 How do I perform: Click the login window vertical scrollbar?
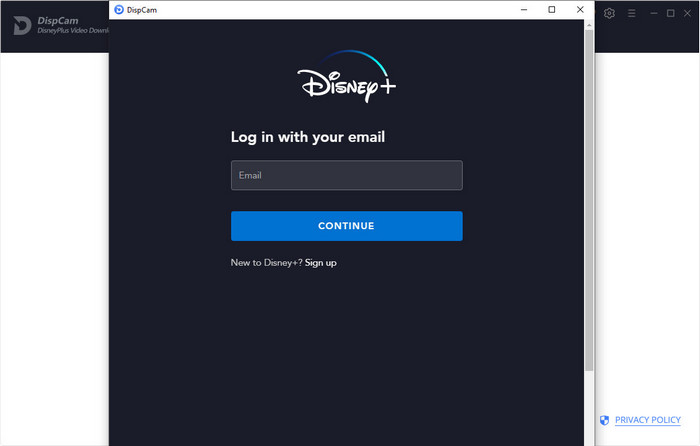point(589,200)
